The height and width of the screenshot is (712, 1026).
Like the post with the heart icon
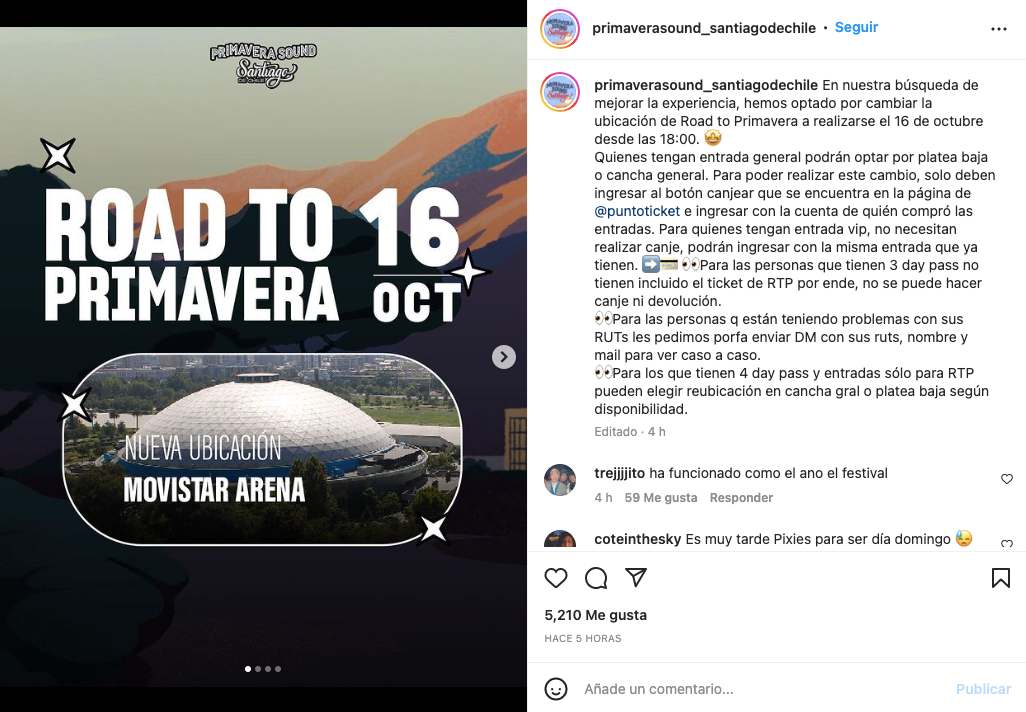pyautogui.click(x=556, y=578)
